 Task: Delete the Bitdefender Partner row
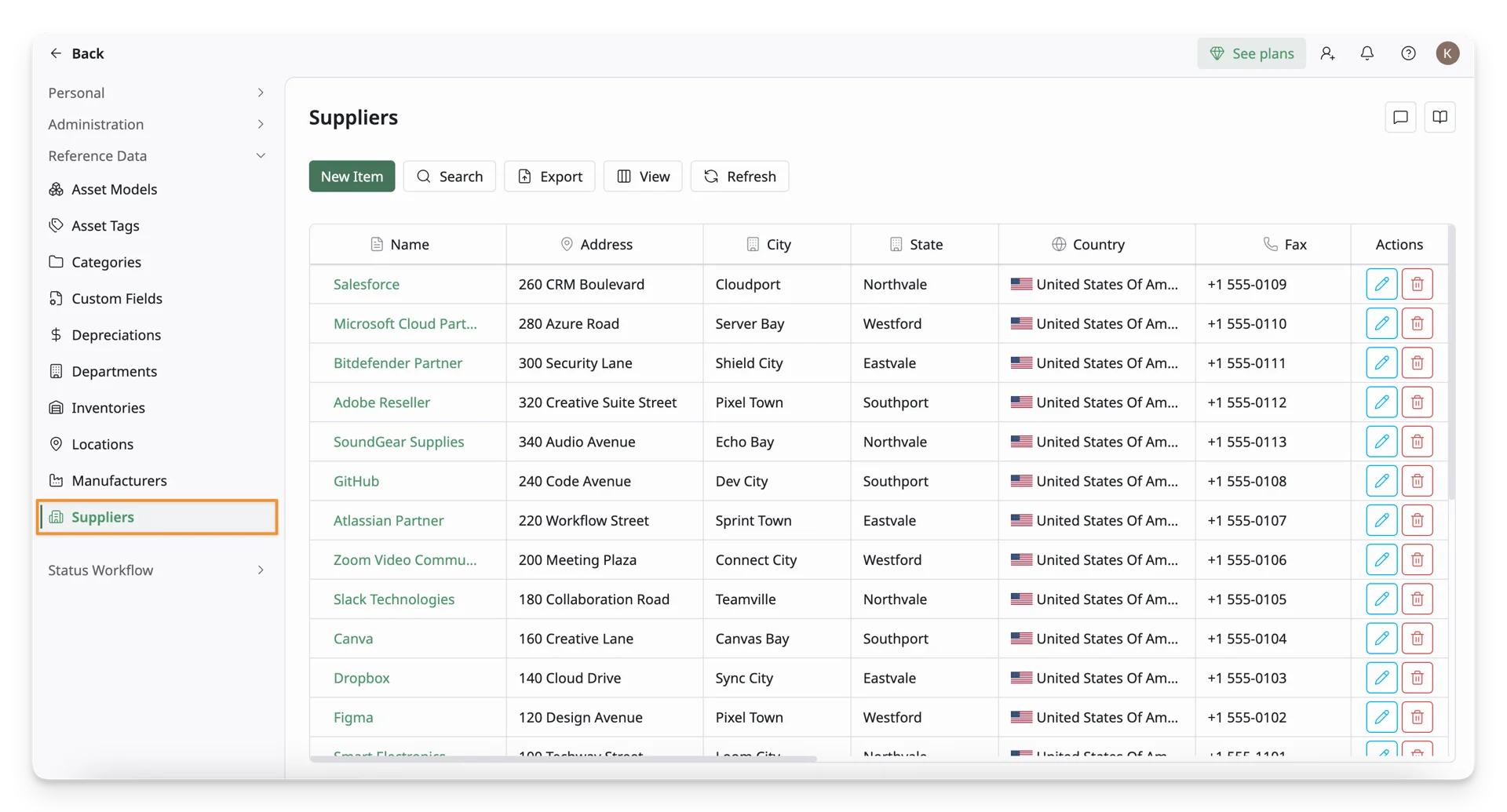[x=1418, y=362]
